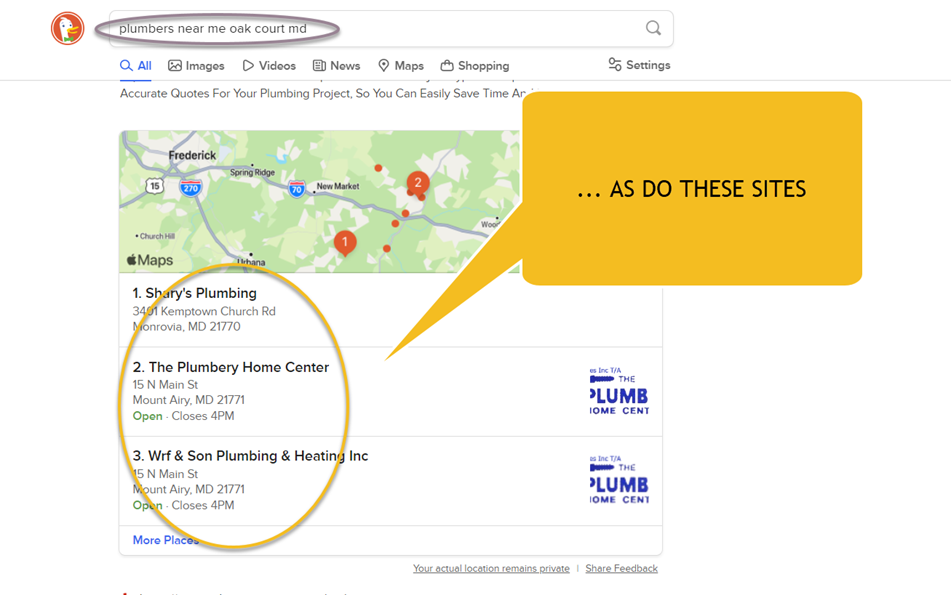This screenshot has width=951, height=595.
Task: Select the All results tab
Action: coord(136,66)
